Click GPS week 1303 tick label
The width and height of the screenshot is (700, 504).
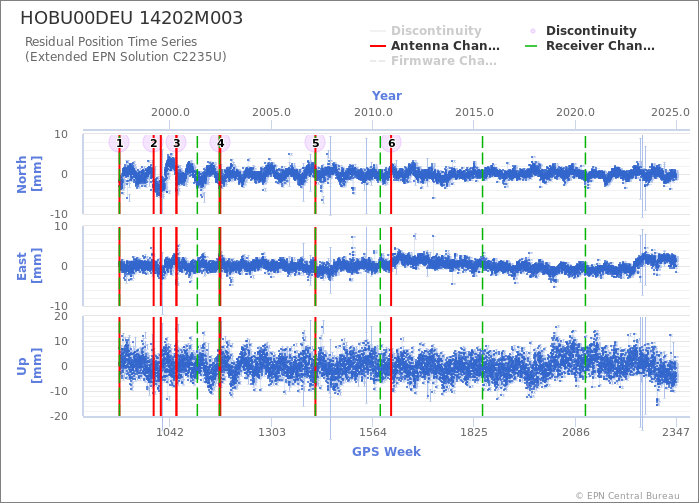[x=271, y=432]
